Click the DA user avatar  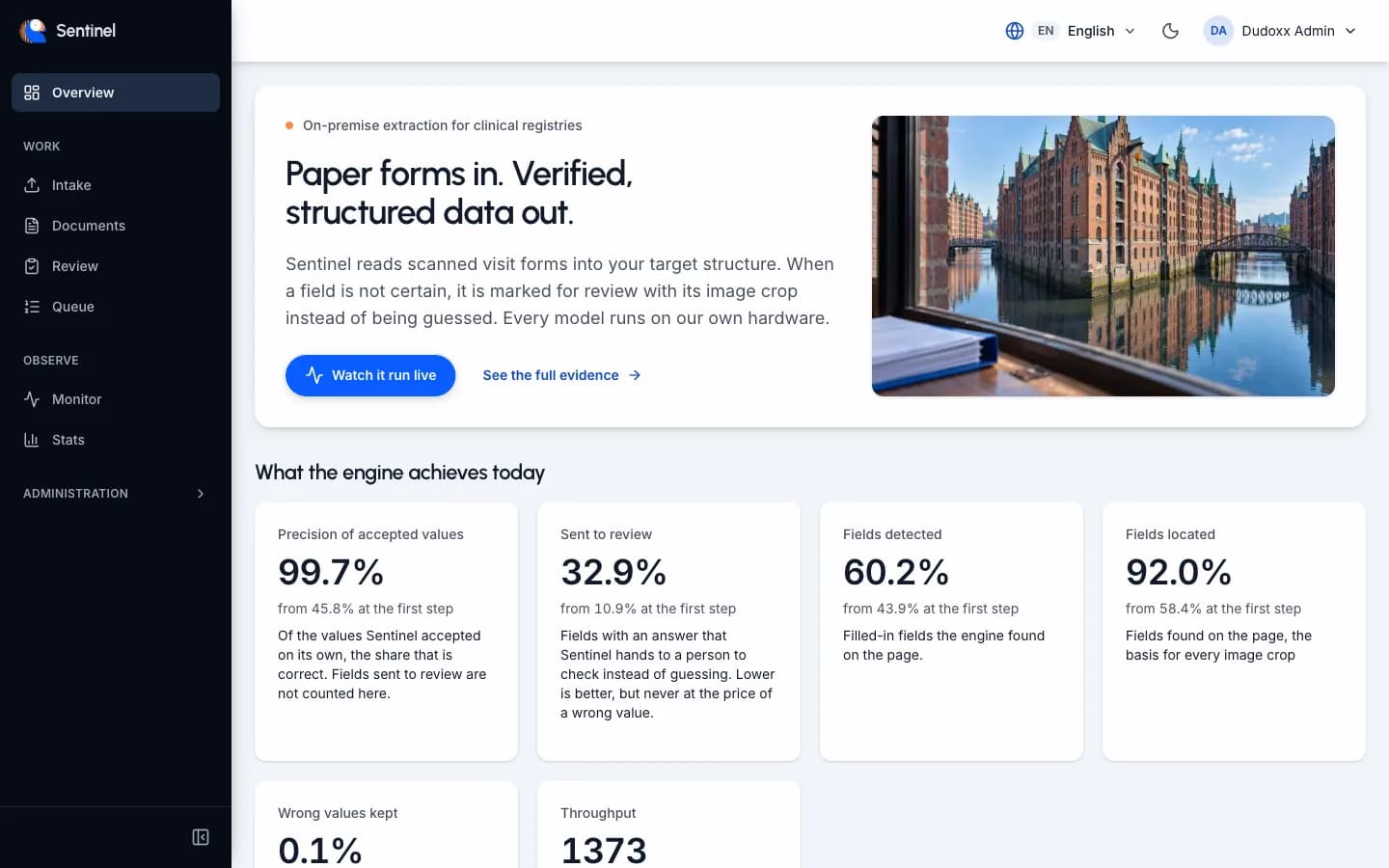(x=1218, y=31)
